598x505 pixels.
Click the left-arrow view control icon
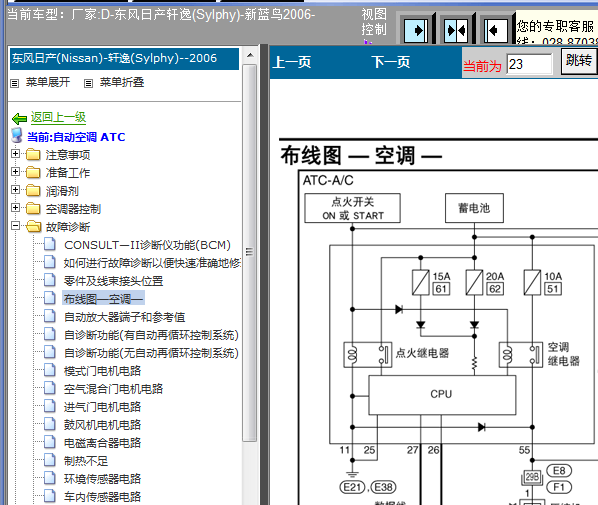tap(495, 30)
